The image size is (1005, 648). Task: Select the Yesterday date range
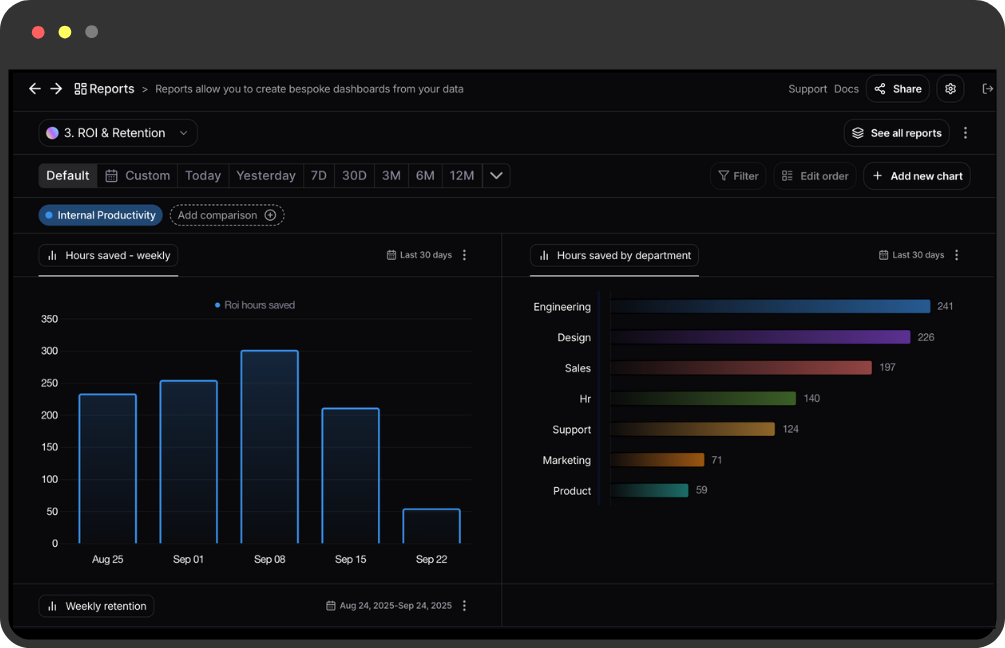[x=266, y=176]
